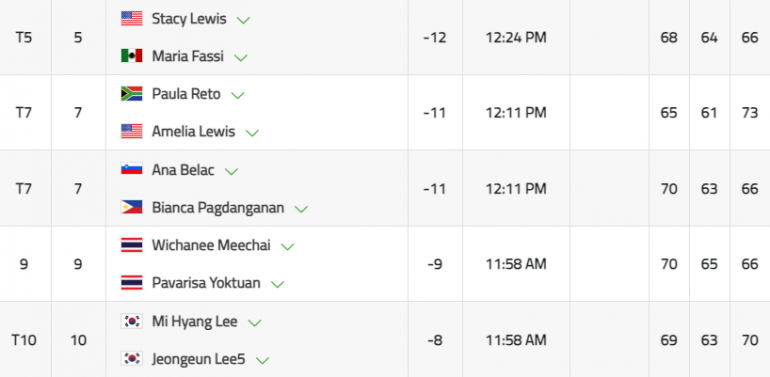Click the Korea flag beside Mi Hyang Lee
Viewport: 770px width, 377px height.
[x=132, y=321]
